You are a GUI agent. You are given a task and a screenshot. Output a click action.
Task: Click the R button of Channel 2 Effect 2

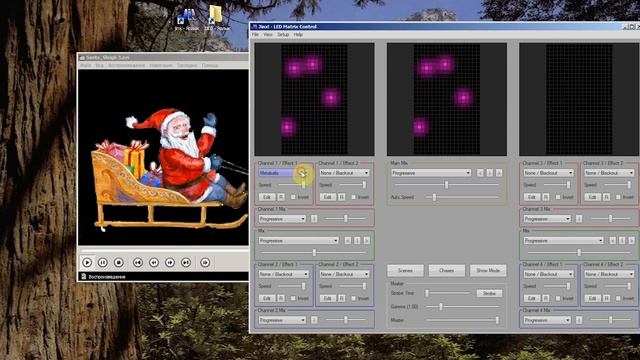342,298
